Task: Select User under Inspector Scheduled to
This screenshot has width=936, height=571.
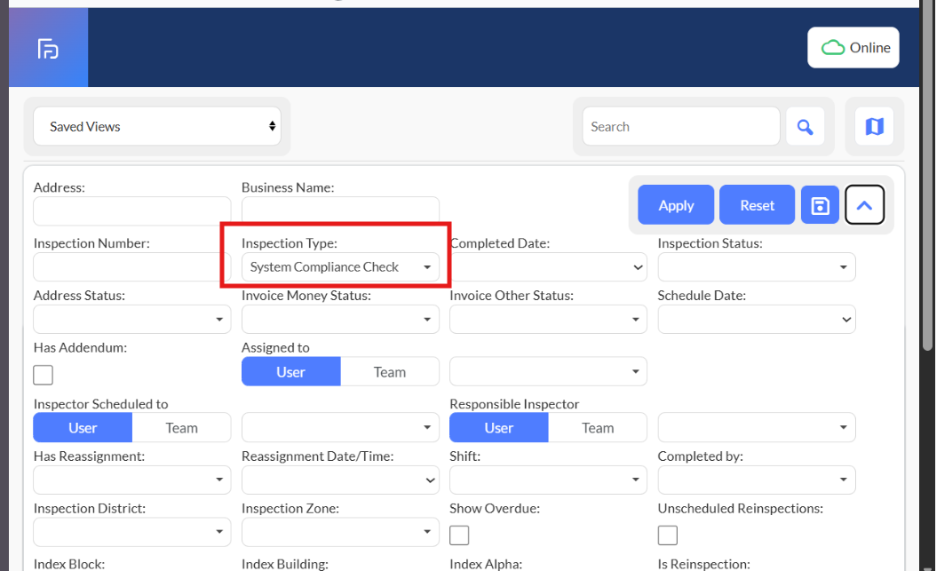Action: click(83, 428)
